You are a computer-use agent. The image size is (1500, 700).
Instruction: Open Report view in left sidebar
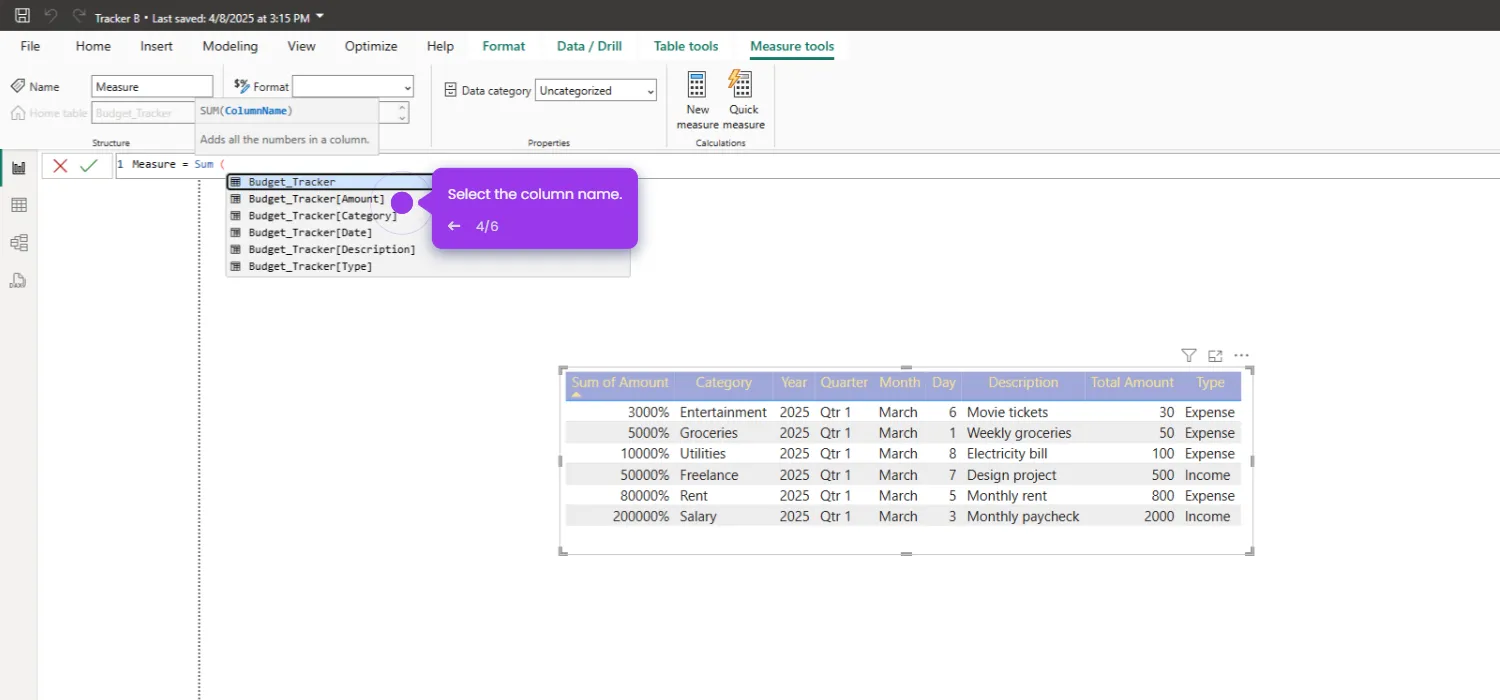18,168
